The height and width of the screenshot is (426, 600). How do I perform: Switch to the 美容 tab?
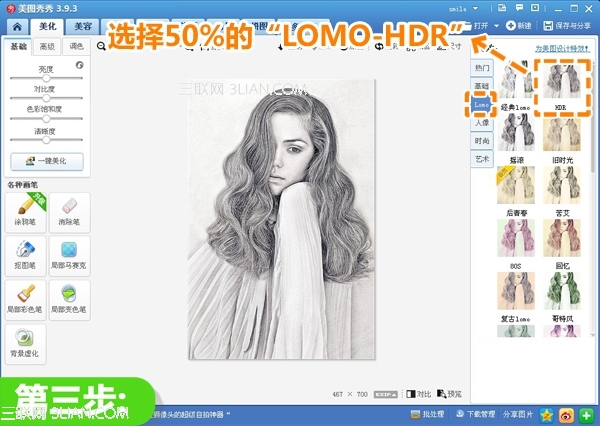[83, 26]
